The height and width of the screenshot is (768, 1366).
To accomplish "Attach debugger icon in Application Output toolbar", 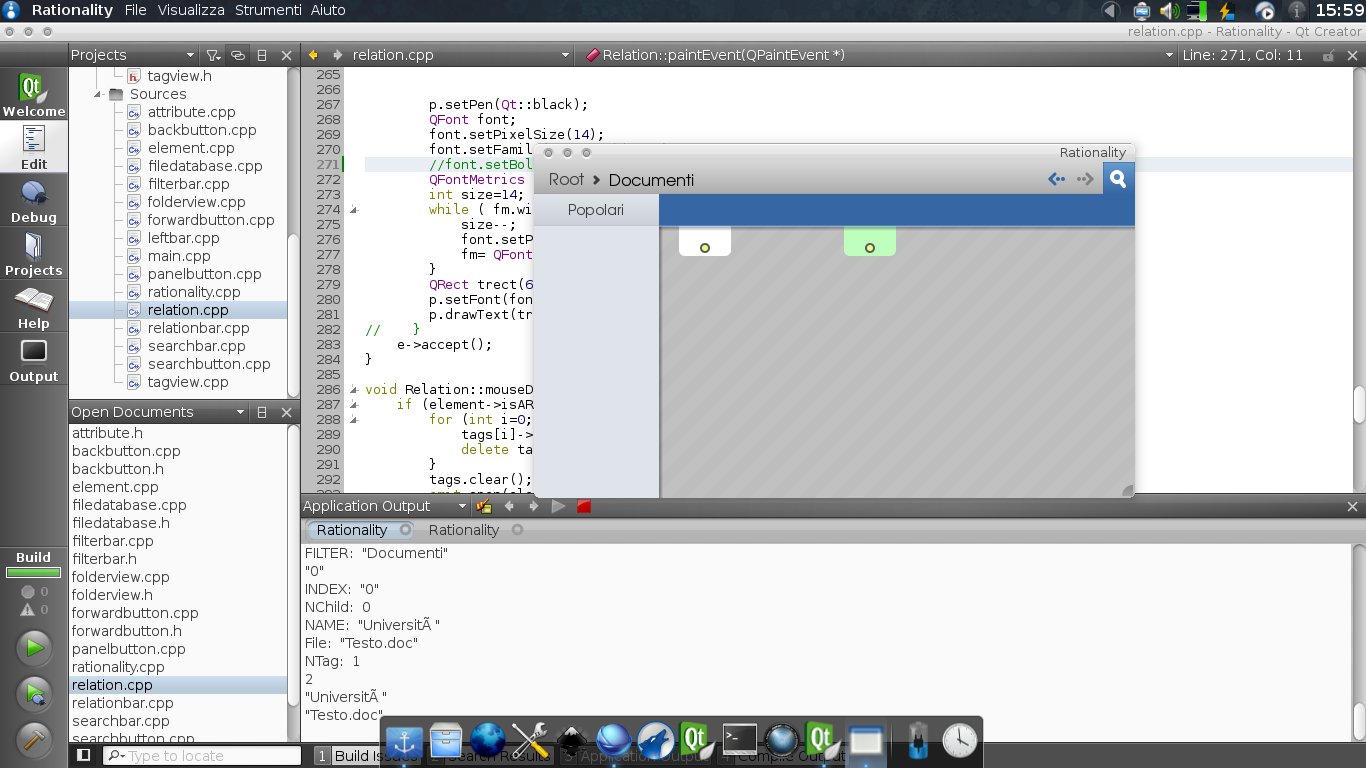I will pyautogui.click(x=484, y=506).
